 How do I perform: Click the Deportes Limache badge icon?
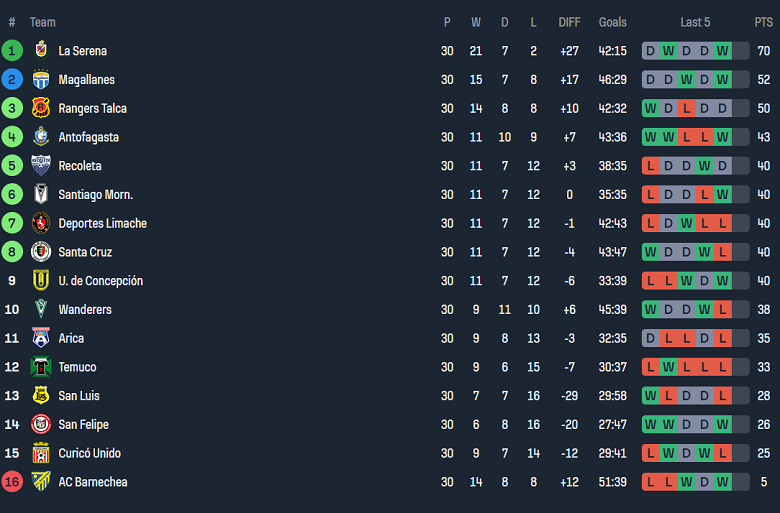(41, 223)
